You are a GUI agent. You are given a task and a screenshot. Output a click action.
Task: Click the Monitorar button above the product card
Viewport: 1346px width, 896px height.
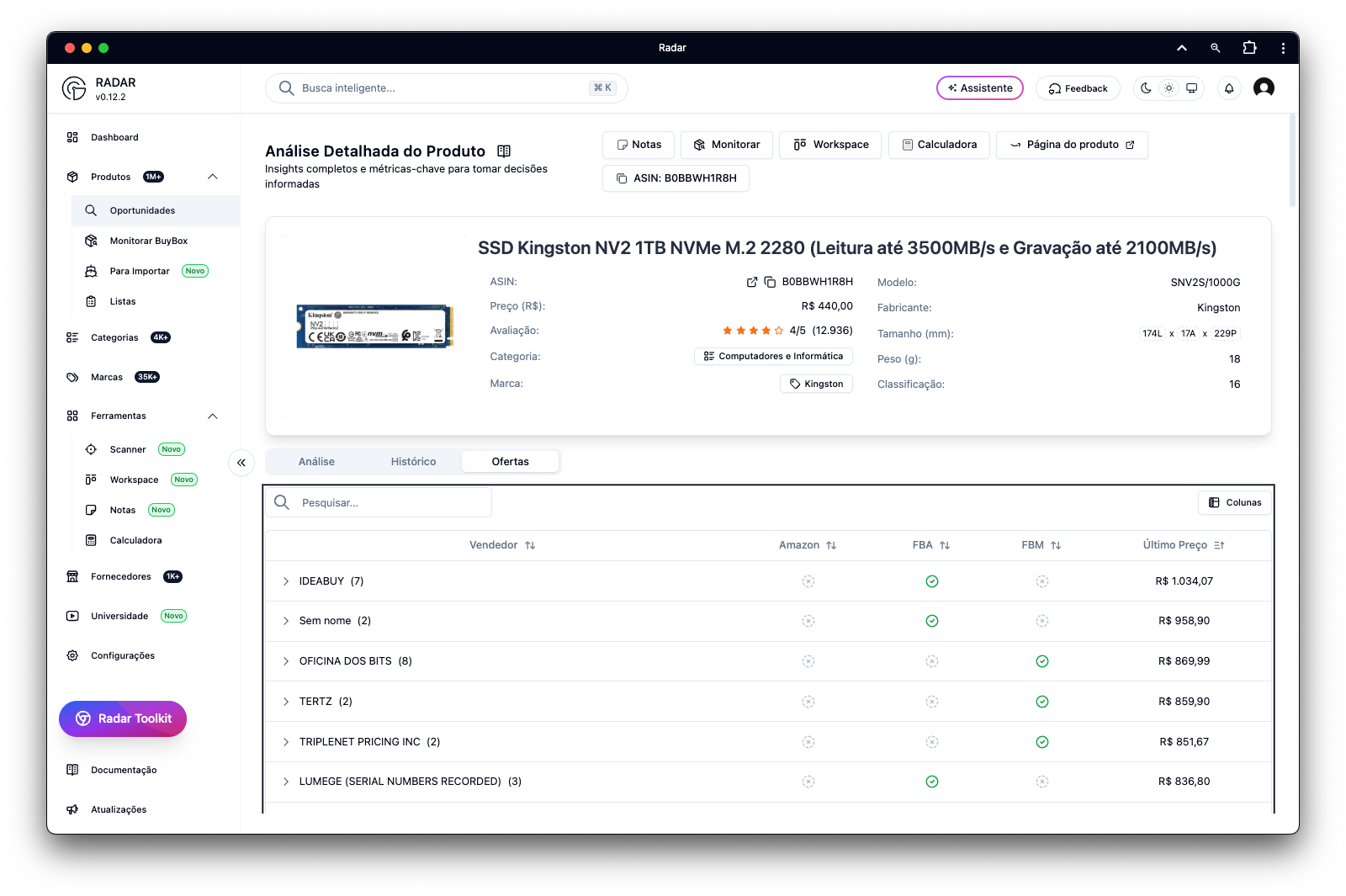727,145
